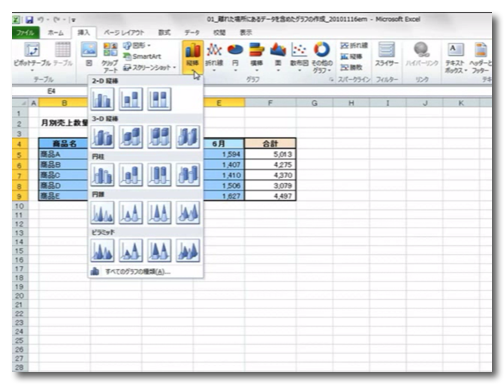The width and height of the screenshot is (504, 384).
Task: Open the 折れ線 line chart dropdown
Action: [x=214, y=57]
